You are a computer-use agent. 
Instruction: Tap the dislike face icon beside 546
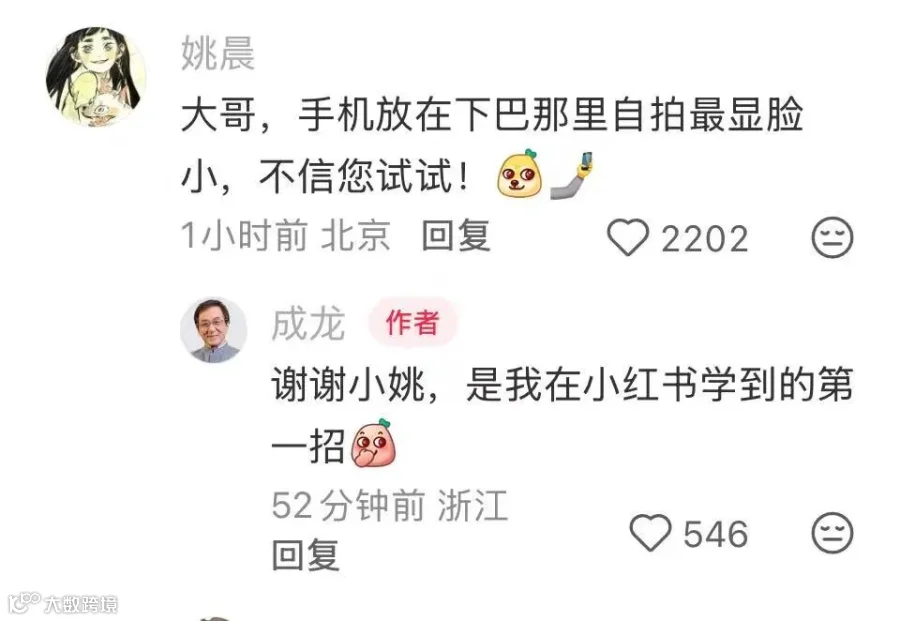coord(832,533)
